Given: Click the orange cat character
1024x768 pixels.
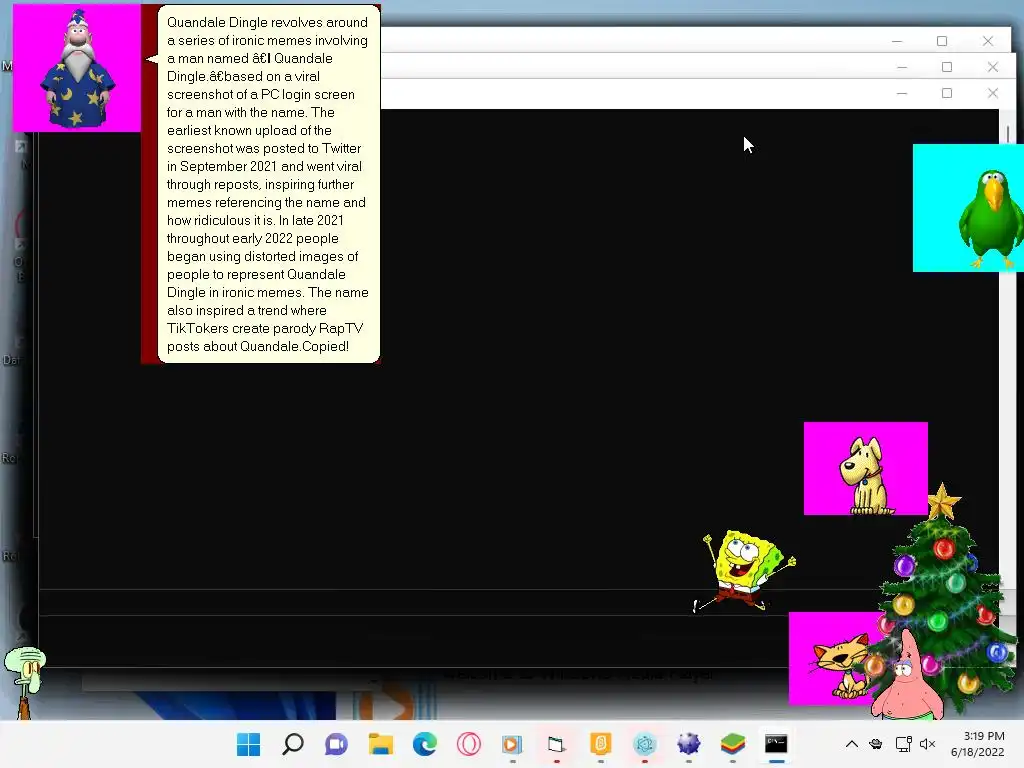Looking at the screenshot, I should tap(840, 664).
